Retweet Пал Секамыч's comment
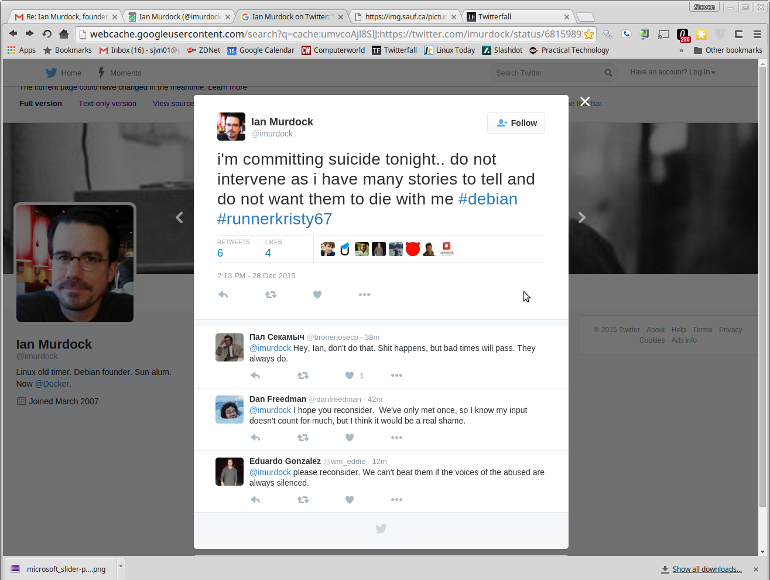770x580 pixels. tap(303, 376)
